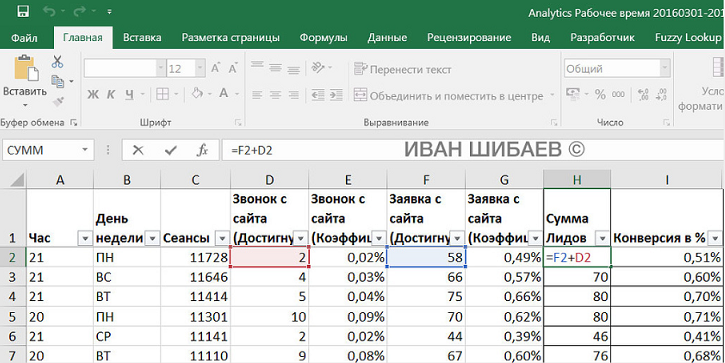Click Align Left icon
Image resolution: width=725 pixels, height=363 pixels.
257,95
